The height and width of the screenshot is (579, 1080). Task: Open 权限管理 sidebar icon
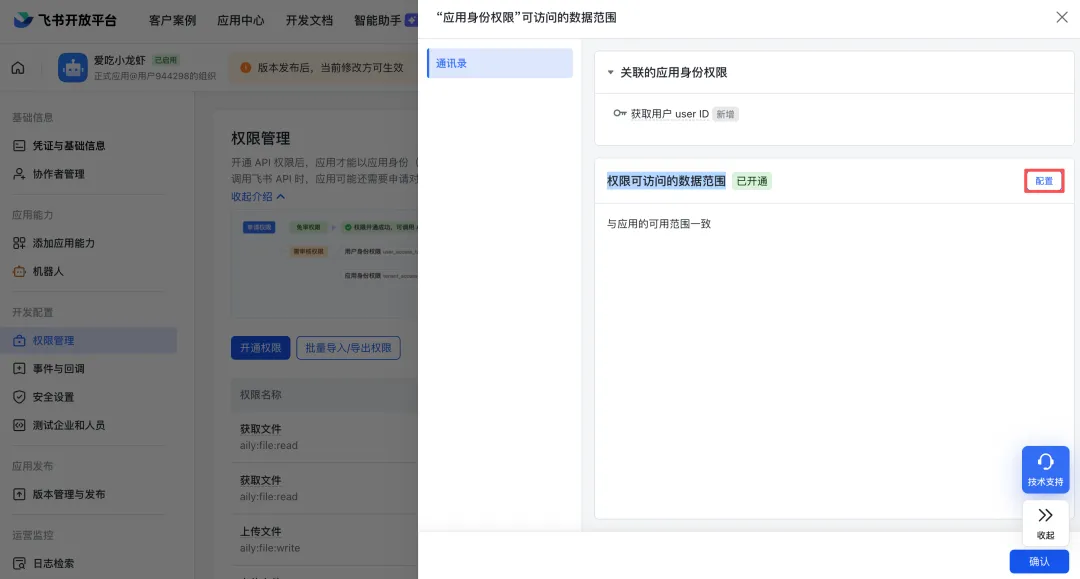pyautogui.click(x=19, y=340)
